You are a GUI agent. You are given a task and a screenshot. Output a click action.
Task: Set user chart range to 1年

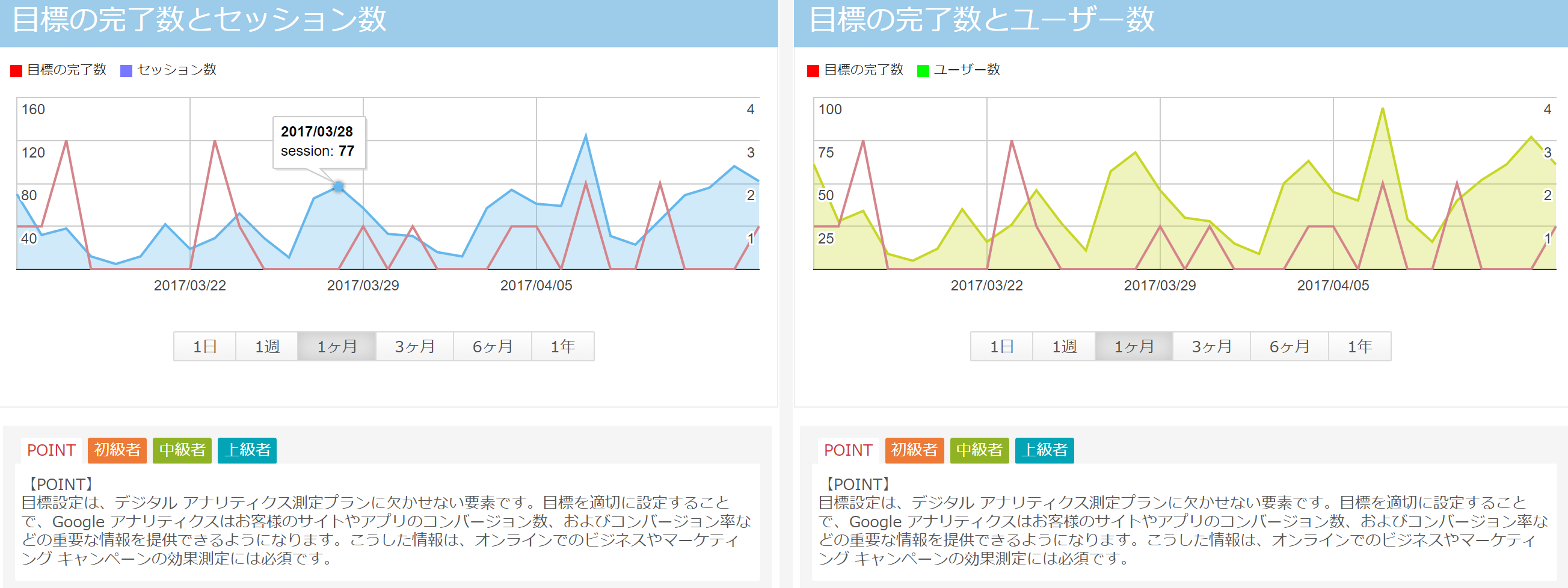point(1359,346)
